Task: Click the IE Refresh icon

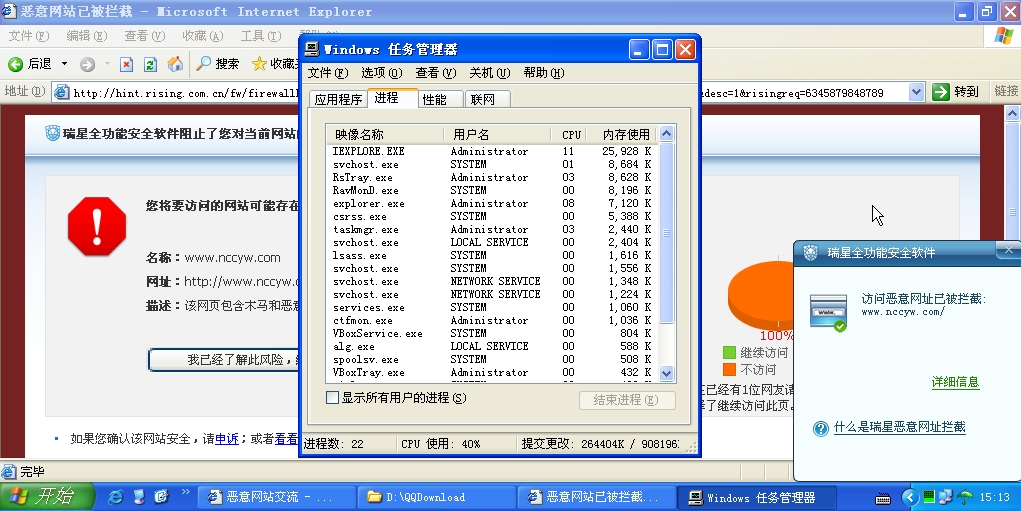Action: [x=150, y=64]
